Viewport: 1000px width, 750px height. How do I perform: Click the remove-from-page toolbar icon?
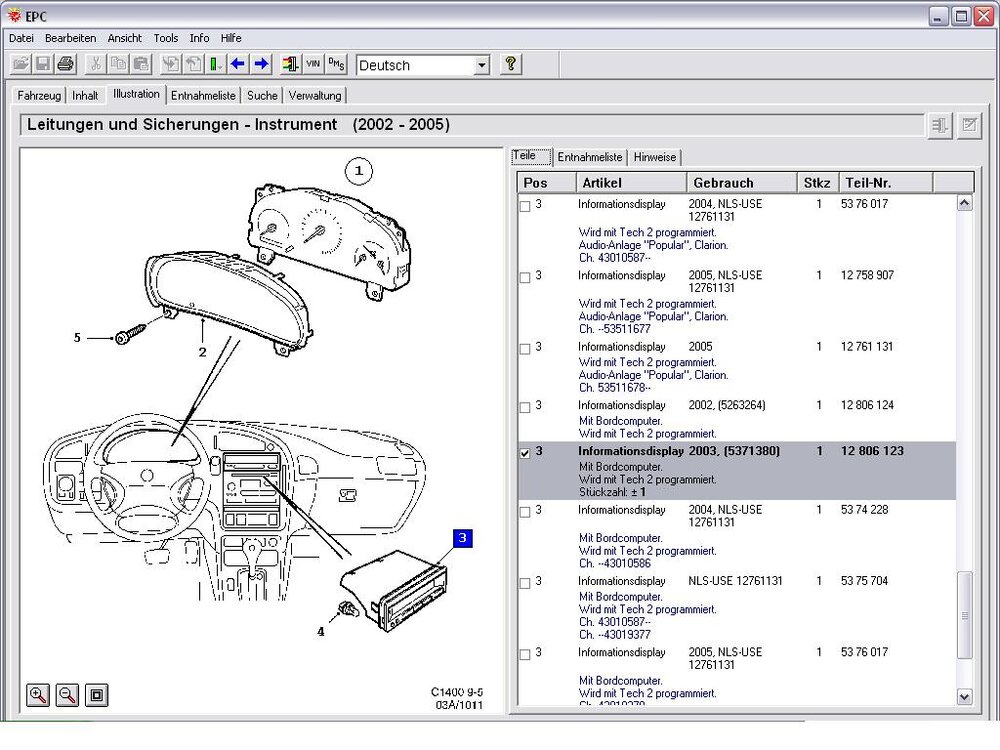pyautogui.click(x=193, y=64)
